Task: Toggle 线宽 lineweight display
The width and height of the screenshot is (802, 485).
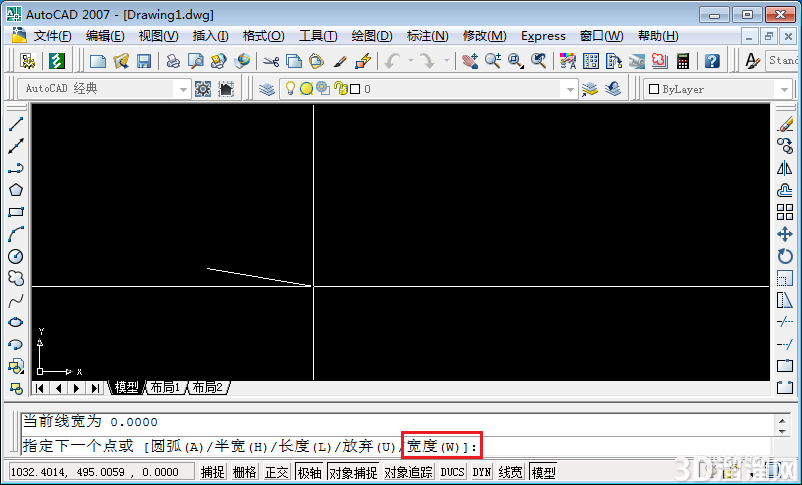Action: [510, 472]
